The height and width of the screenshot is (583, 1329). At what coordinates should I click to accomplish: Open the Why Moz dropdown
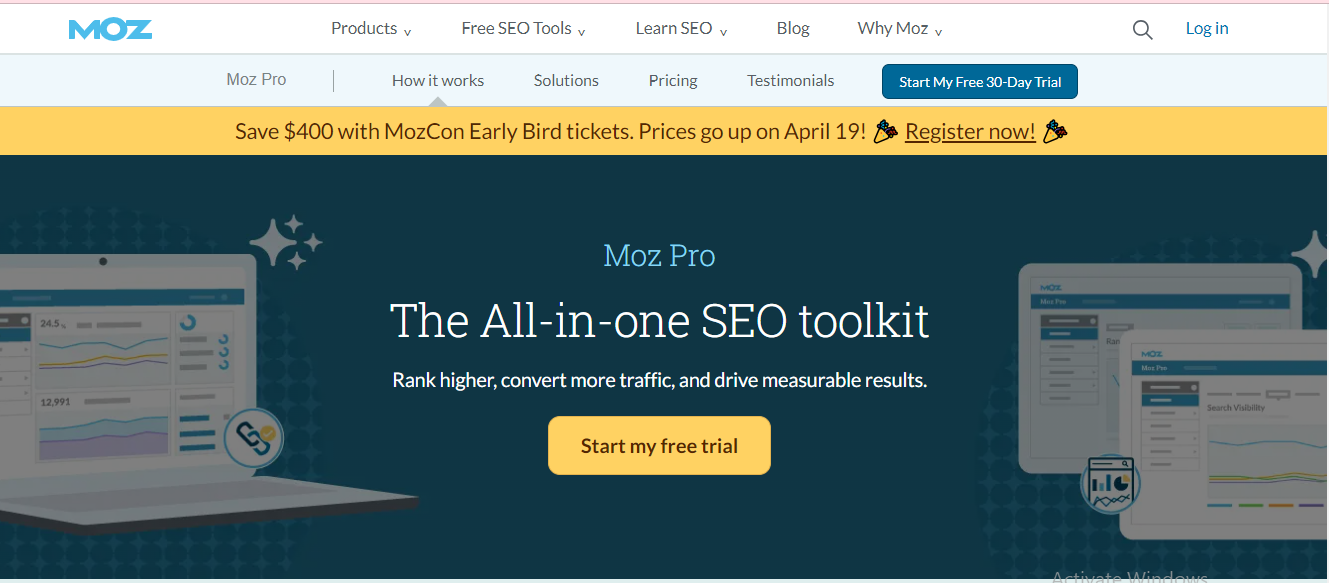891,28
